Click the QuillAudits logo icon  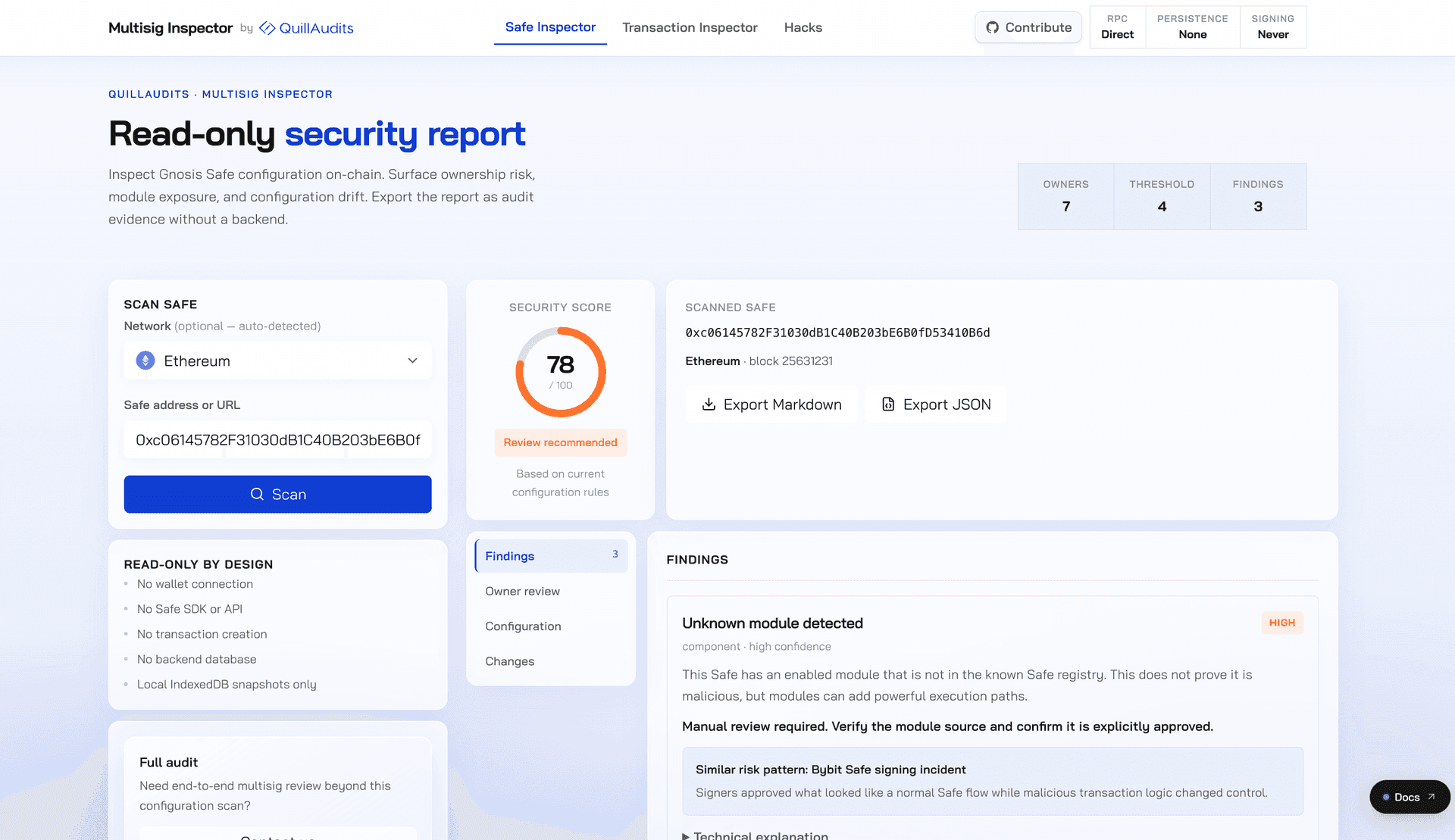(267, 28)
